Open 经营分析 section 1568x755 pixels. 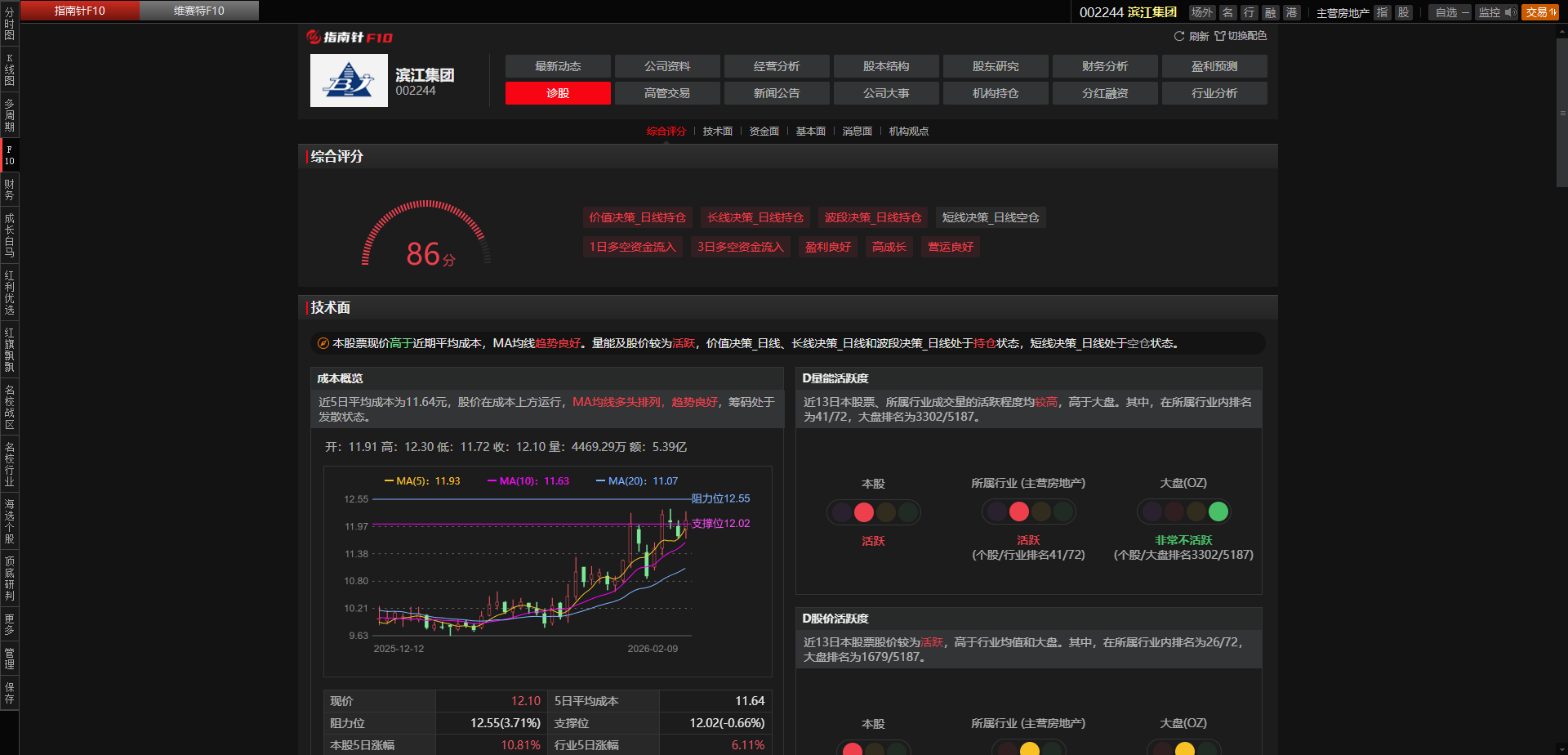[777, 66]
